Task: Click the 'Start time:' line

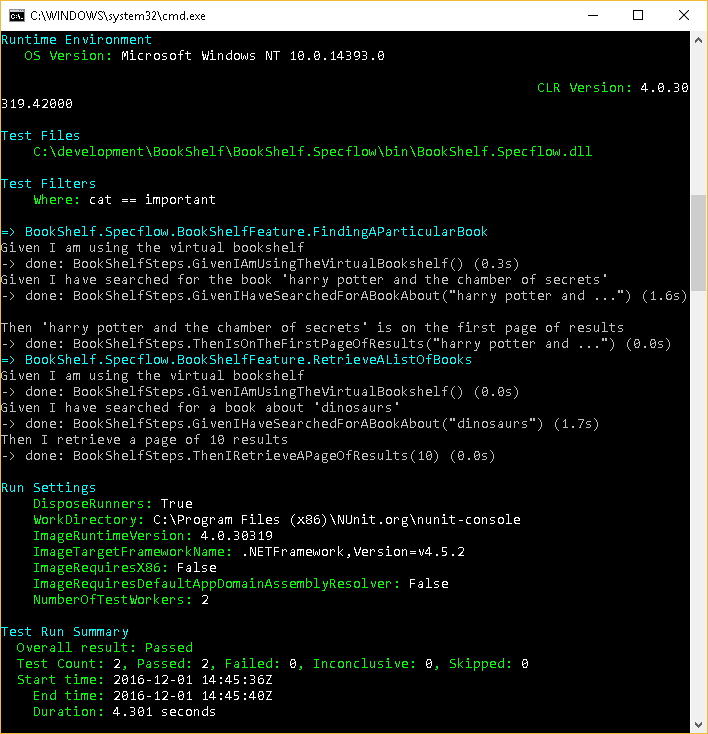Action: click(x=145, y=680)
